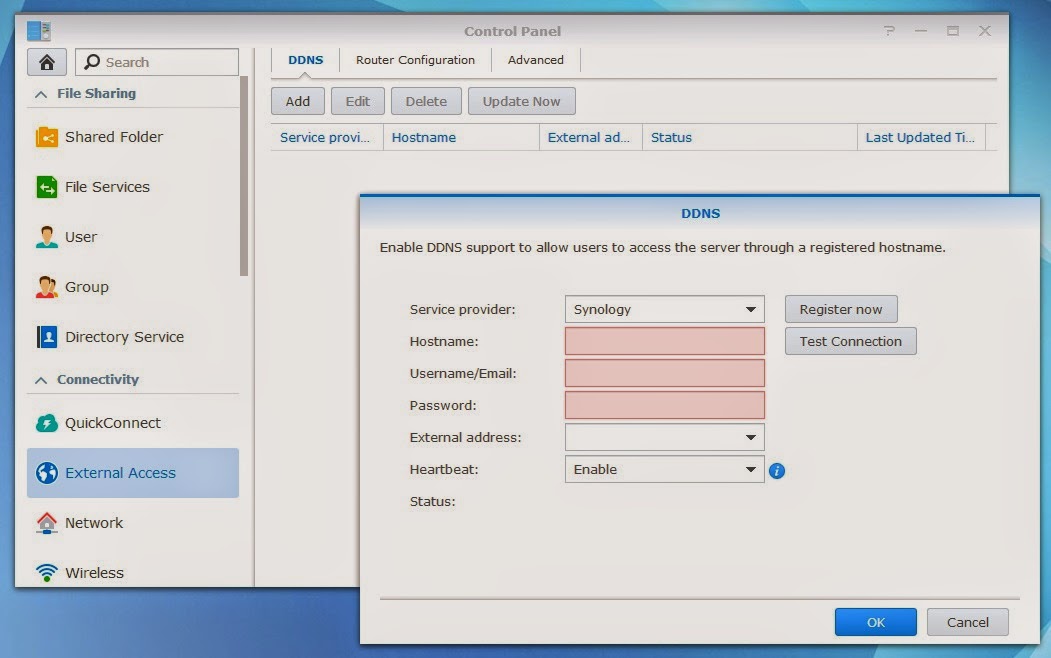Open the Directory Service icon
Image resolution: width=1051 pixels, height=658 pixels.
[46, 337]
